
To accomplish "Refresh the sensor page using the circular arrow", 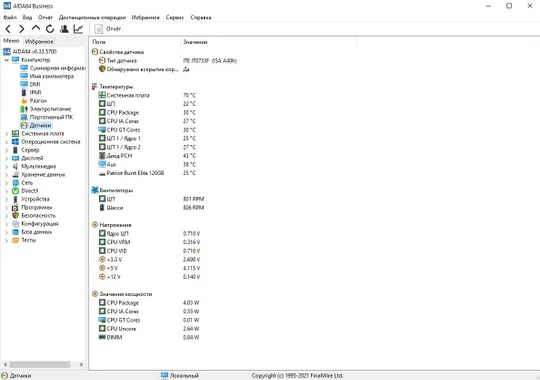I will coord(50,29).
